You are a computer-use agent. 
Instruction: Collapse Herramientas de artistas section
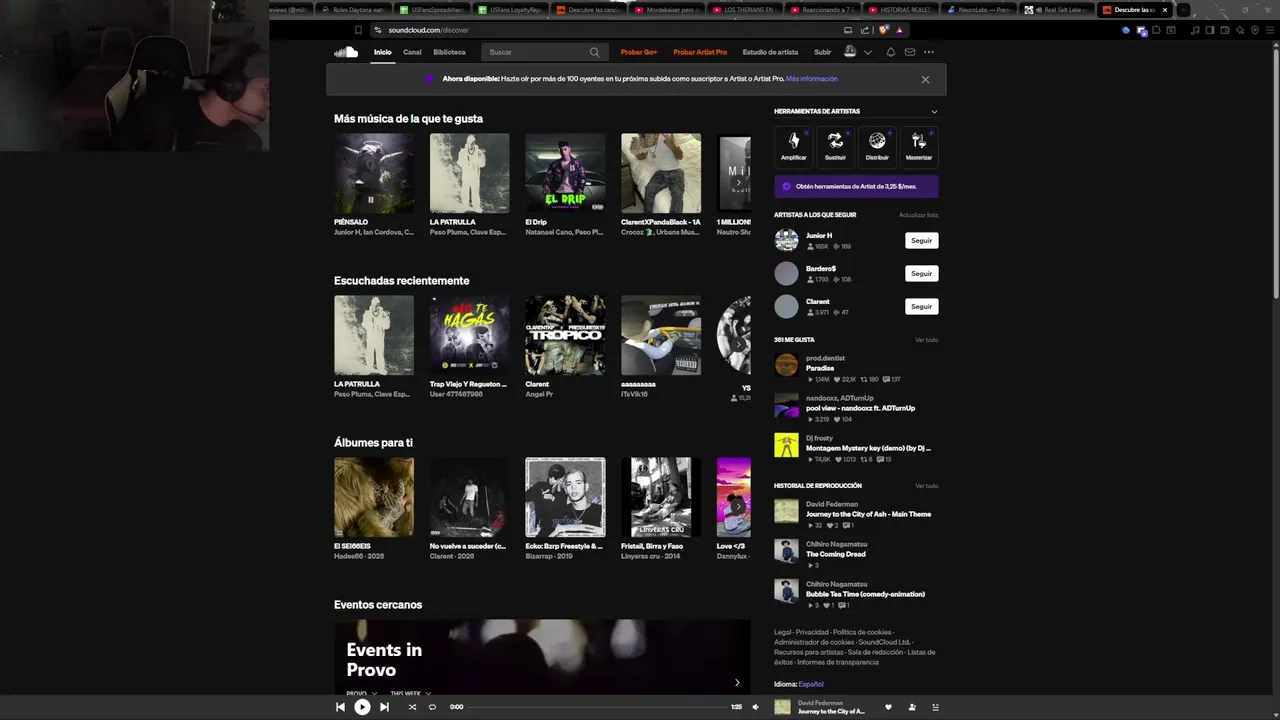pyautogui.click(x=934, y=111)
